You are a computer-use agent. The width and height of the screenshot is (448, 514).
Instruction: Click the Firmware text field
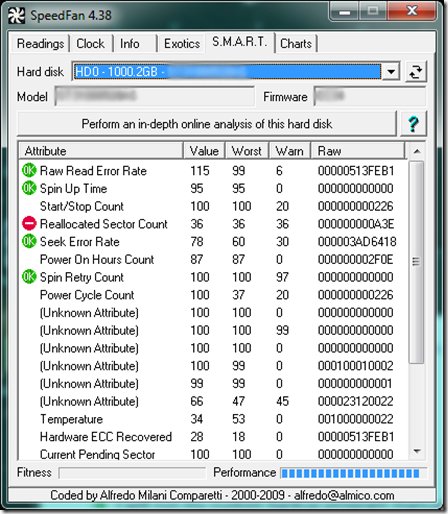click(370, 96)
